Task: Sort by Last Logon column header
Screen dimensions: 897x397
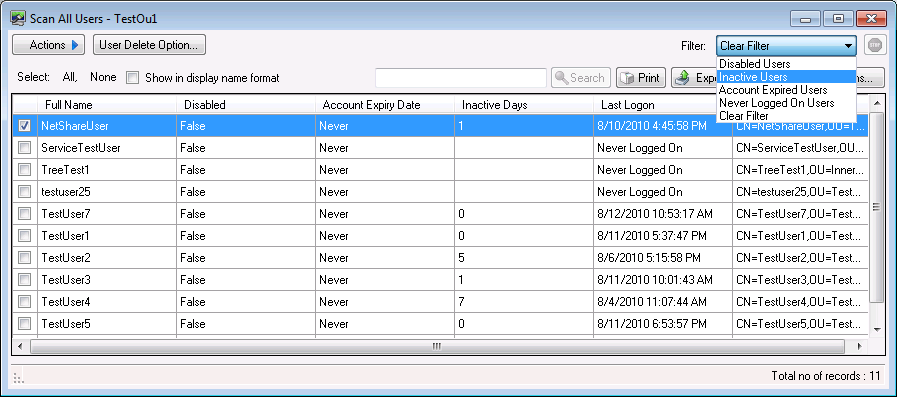Action: [x=663, y=105]
